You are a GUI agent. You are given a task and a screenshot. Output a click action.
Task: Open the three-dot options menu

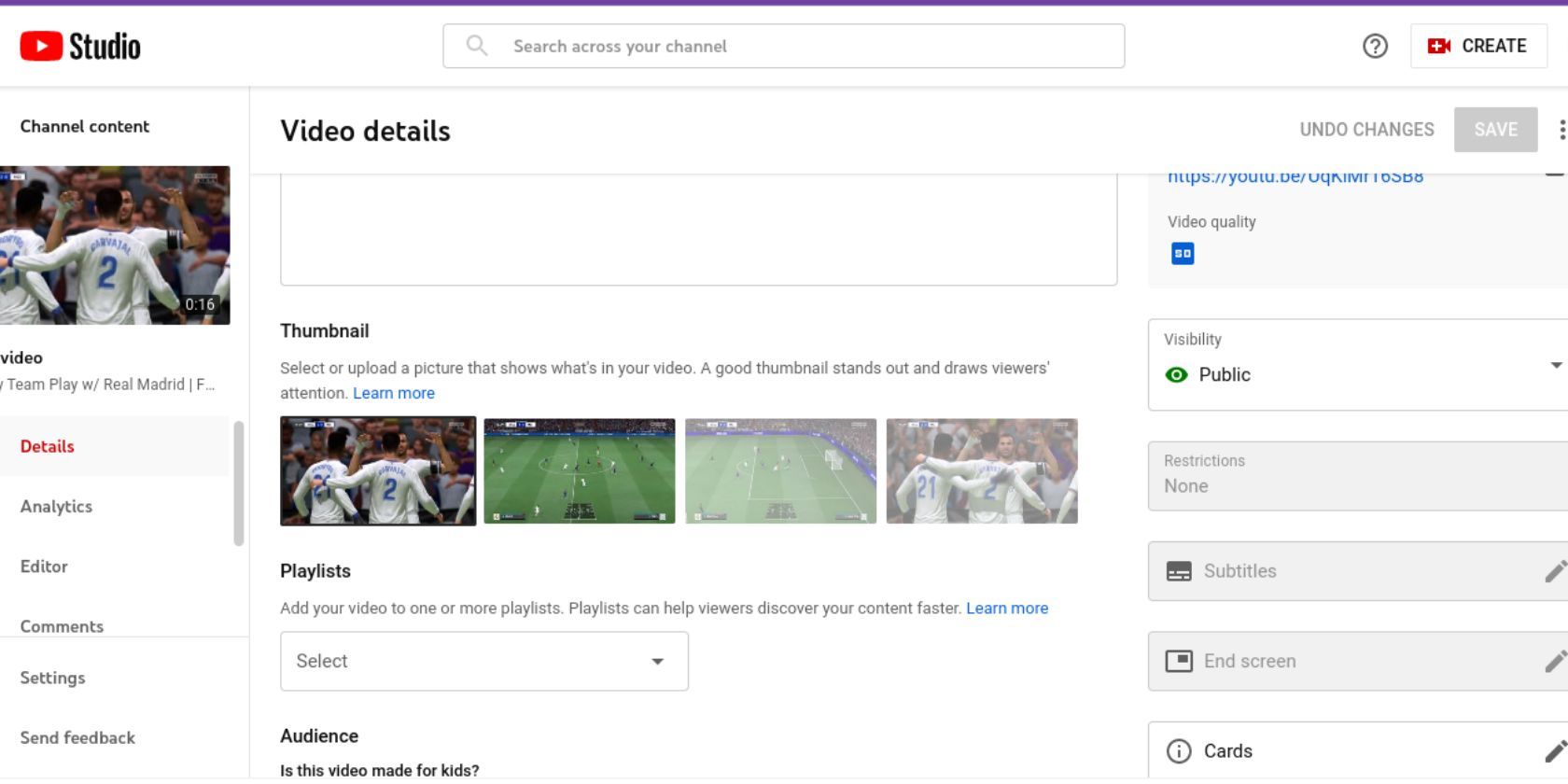(x=1561, y=130)
